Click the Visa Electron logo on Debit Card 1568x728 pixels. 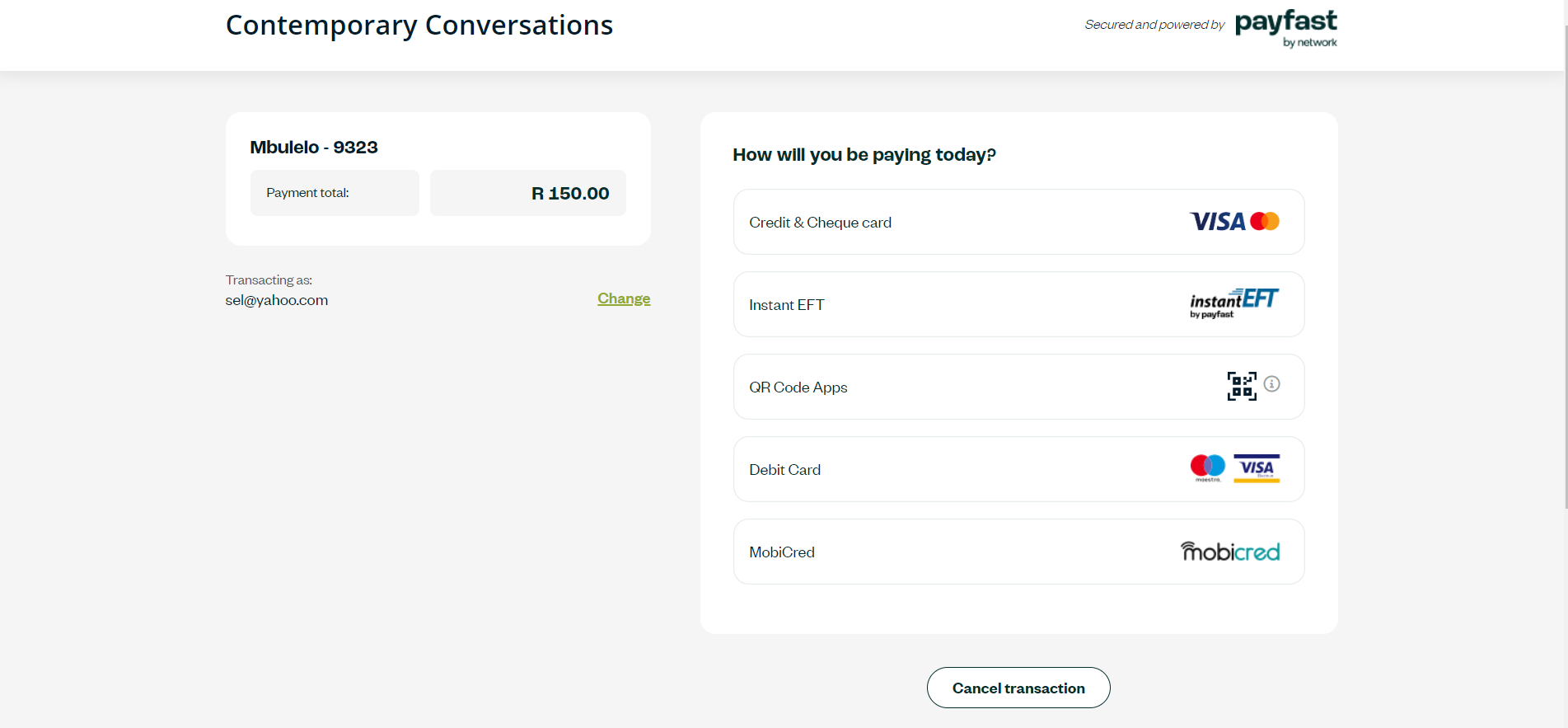(1257, 468)
